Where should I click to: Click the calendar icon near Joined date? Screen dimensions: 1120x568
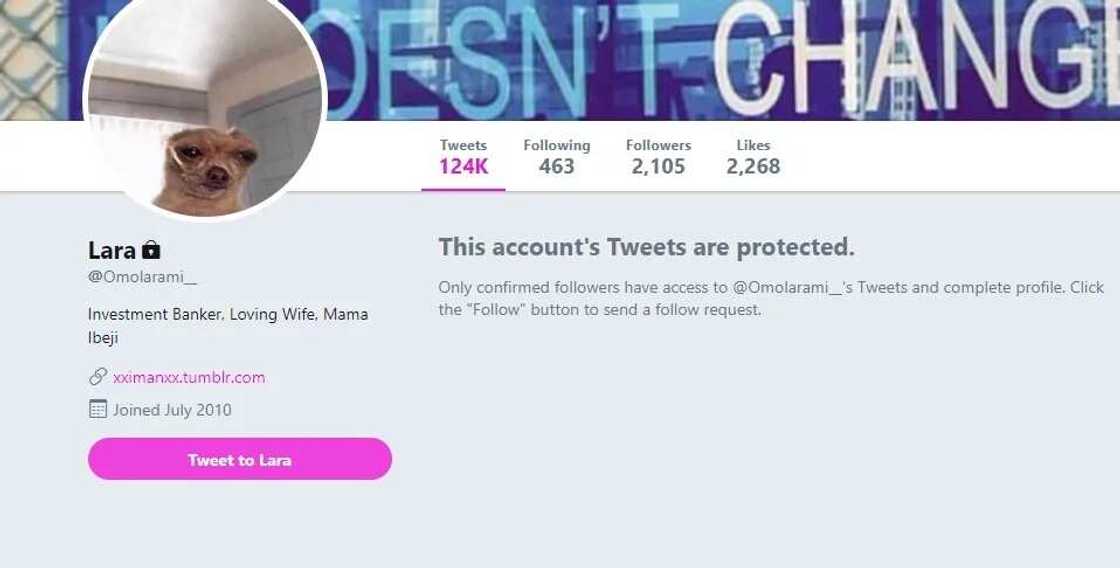(97, 409)
